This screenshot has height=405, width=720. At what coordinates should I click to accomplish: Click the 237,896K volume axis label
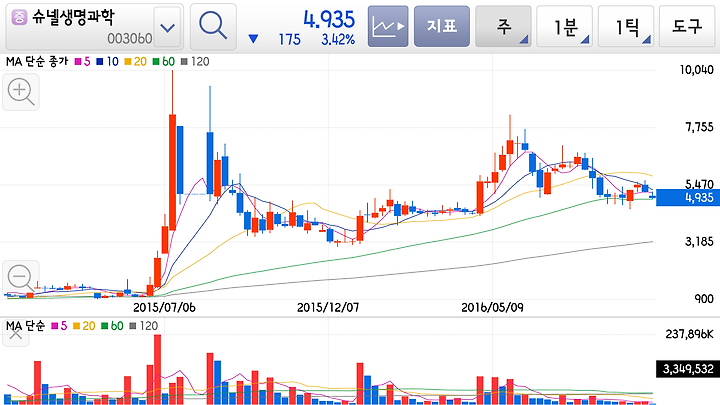pyautogui.click(x=689, y=334)
